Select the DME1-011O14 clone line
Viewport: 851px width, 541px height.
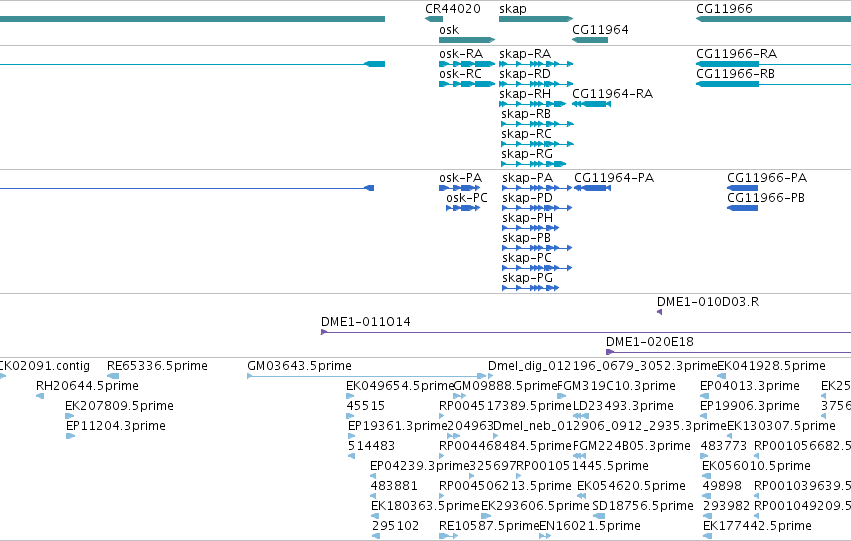pos(586,332)
